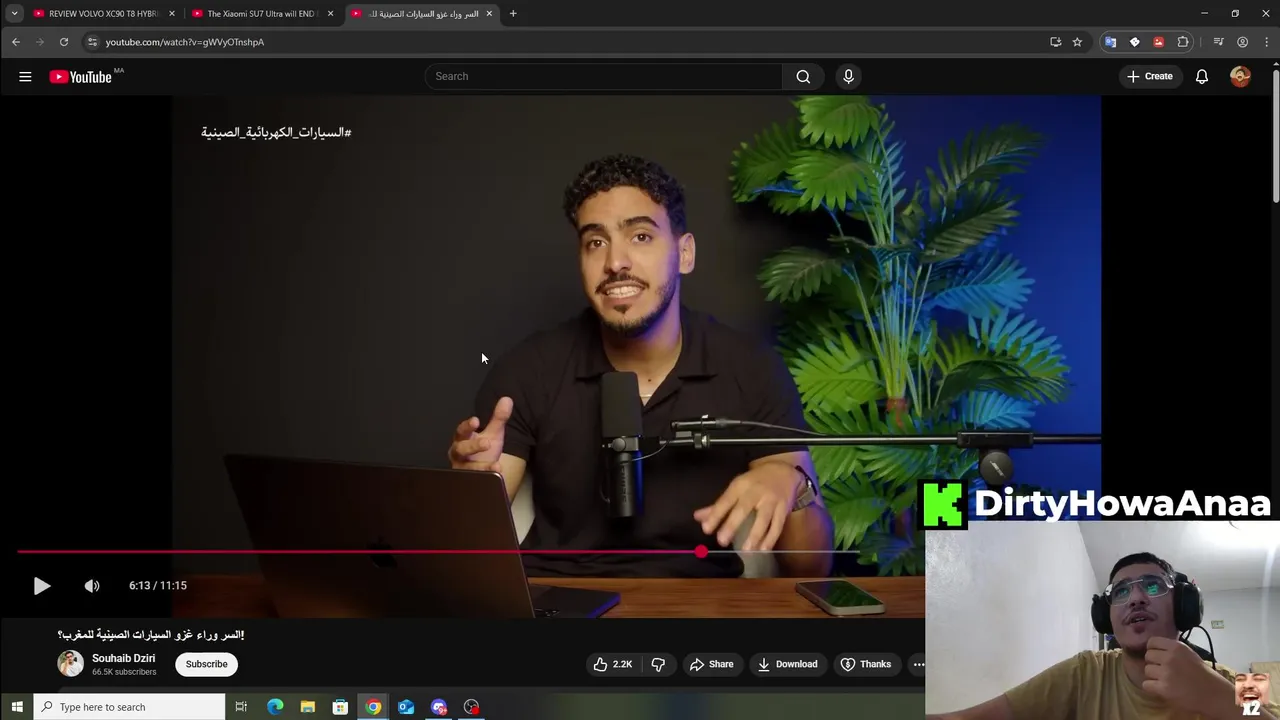View site information icon in address bar

pyautogui.click(x=92, y=42)
